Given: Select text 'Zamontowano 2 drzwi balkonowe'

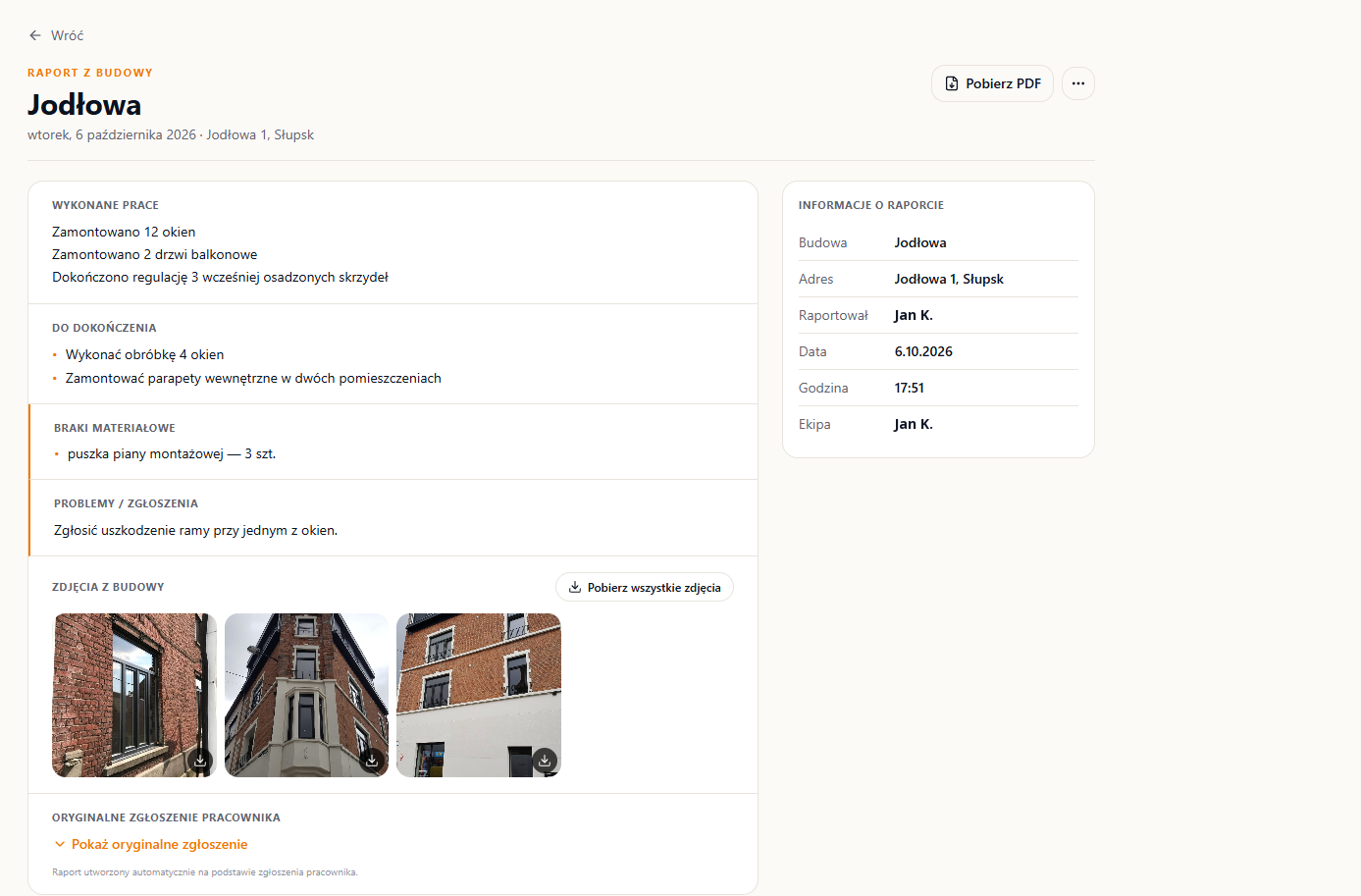Looking at the screenshot, I should 154,254.
